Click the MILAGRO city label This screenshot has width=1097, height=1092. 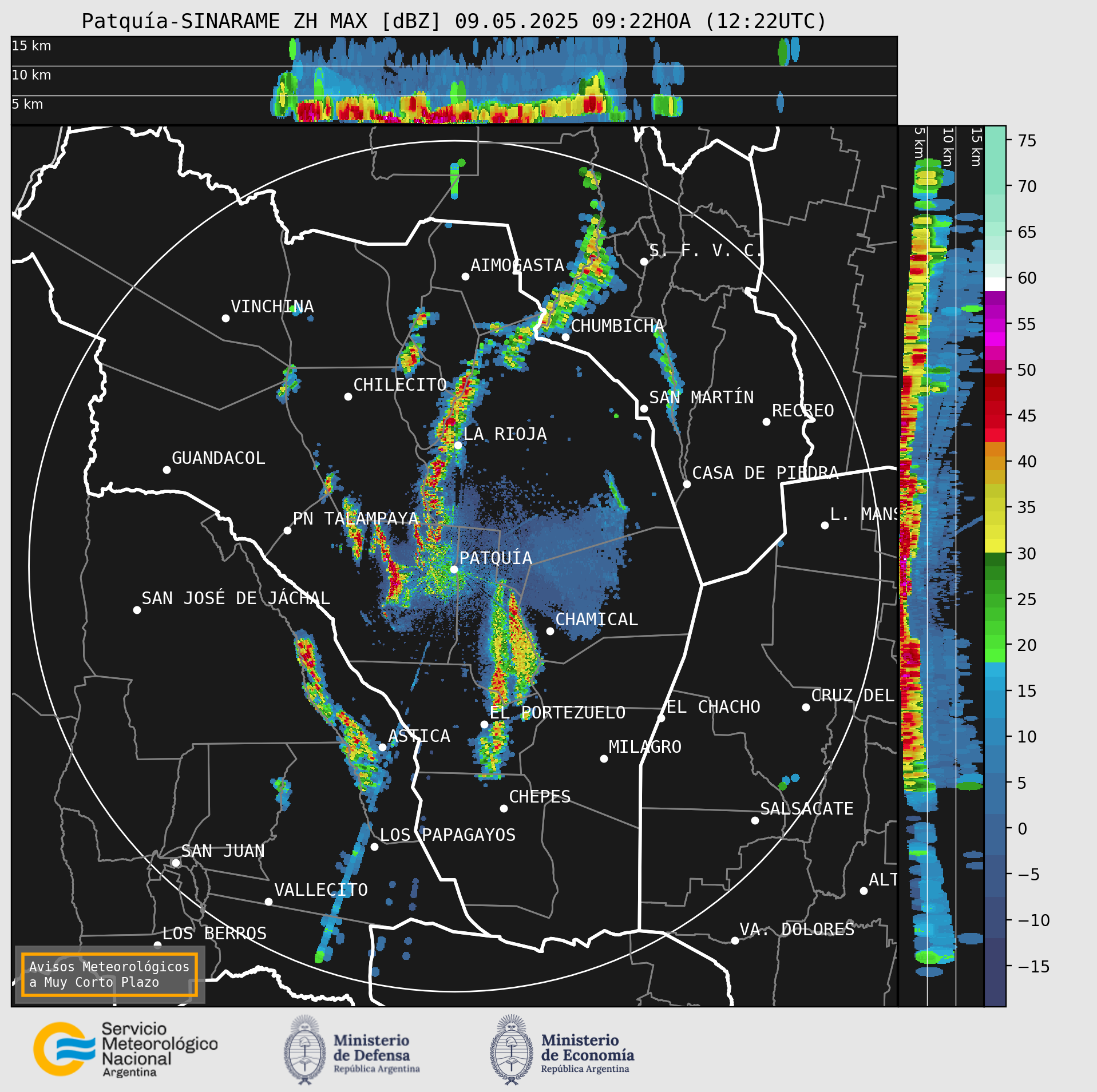[645, 746]
